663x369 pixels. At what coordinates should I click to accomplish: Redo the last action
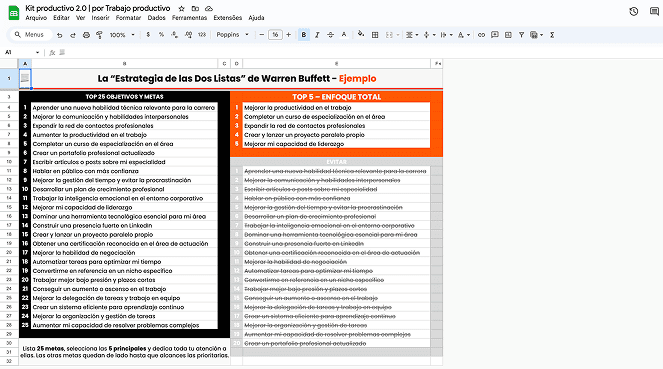(73, 35)
